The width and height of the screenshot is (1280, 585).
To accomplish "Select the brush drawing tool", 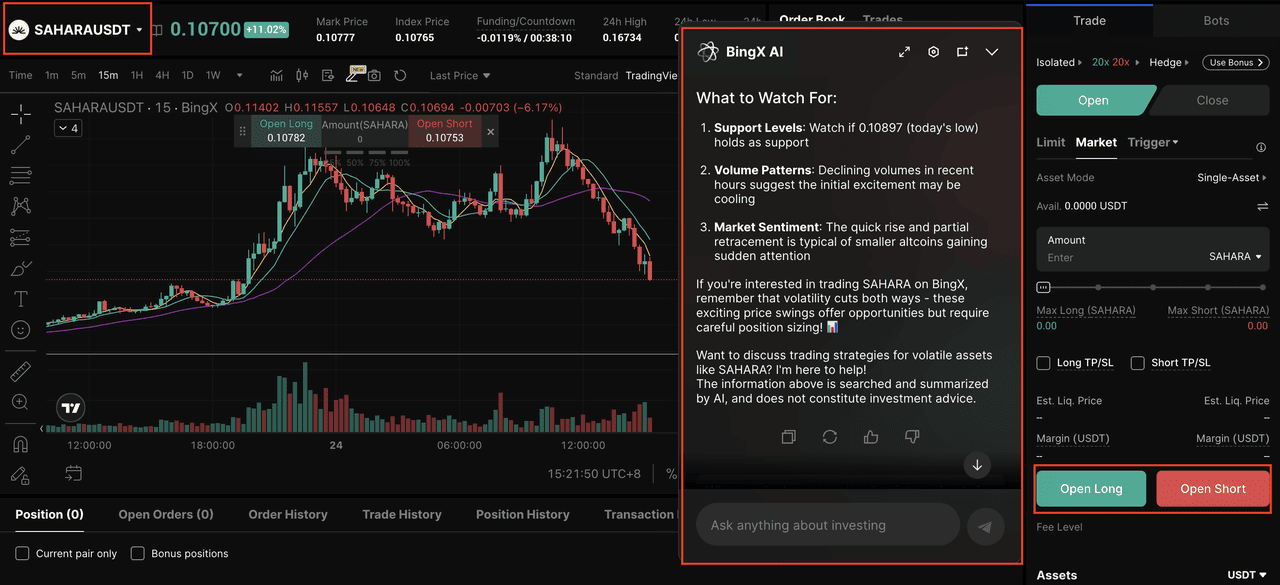I will click(20, 269).
